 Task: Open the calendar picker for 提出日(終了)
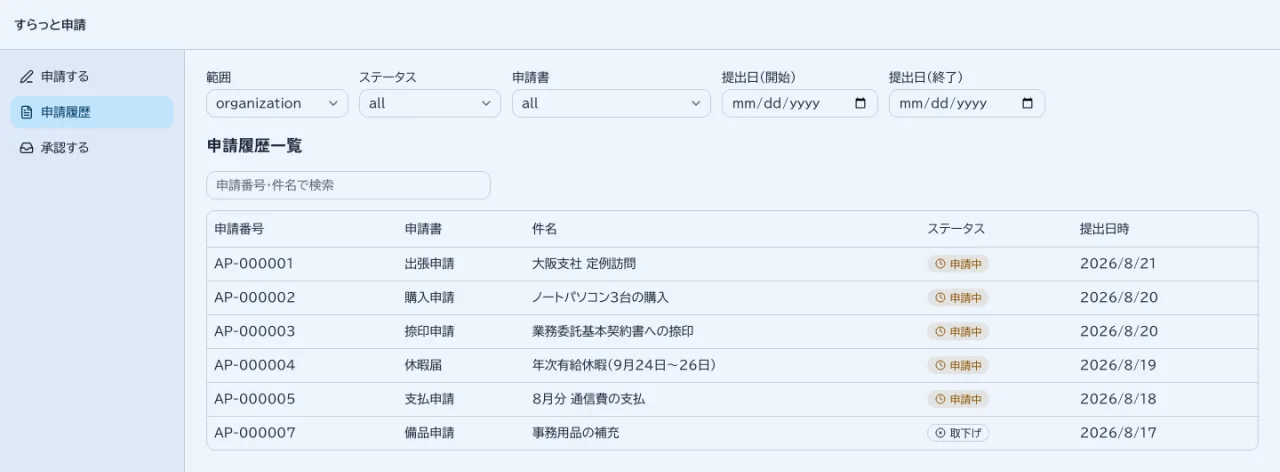click(x=1027, y=103)
